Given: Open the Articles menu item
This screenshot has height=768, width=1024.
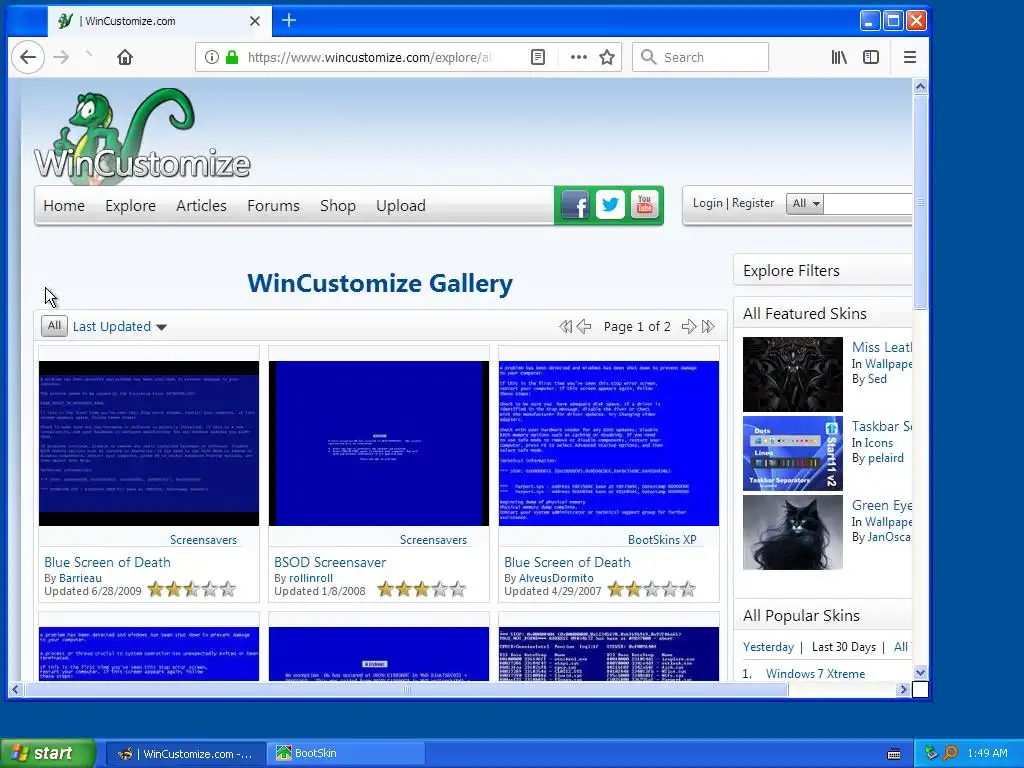Looking at the screenshot, I should coord(201,206).
